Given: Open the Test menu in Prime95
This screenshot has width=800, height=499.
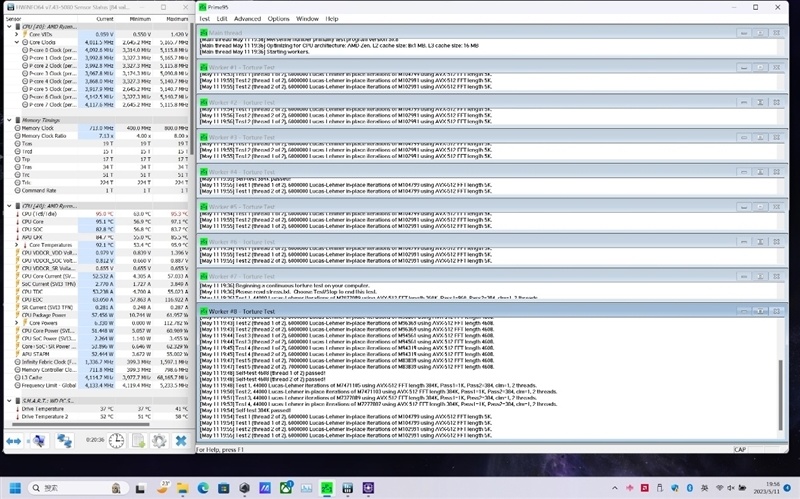Looking at the screenshot, I should 205,19.
